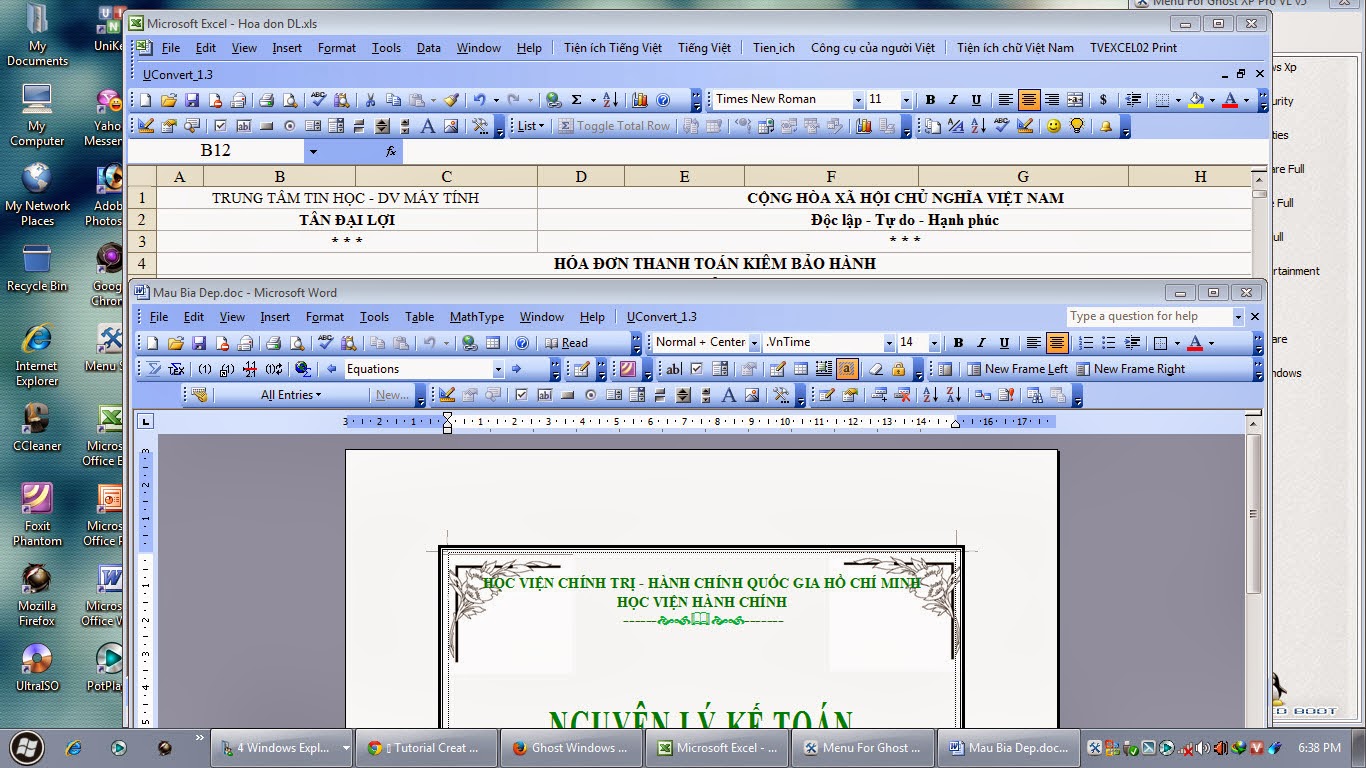This screenshot has height=768, width=1366.
Task: Click MathType TeX toggle icon in Word
Action: point(177,369)
